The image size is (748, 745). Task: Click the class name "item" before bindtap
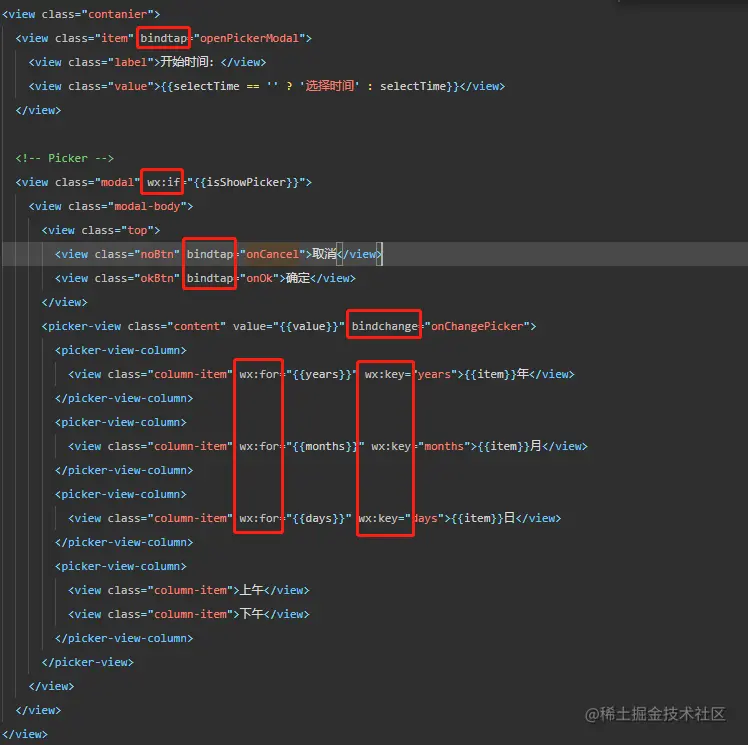tap(114, 38)
